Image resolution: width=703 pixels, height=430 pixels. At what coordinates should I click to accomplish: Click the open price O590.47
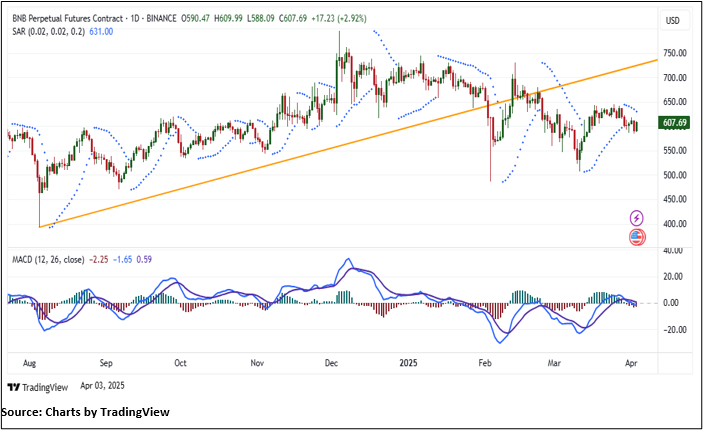[195, 18]
